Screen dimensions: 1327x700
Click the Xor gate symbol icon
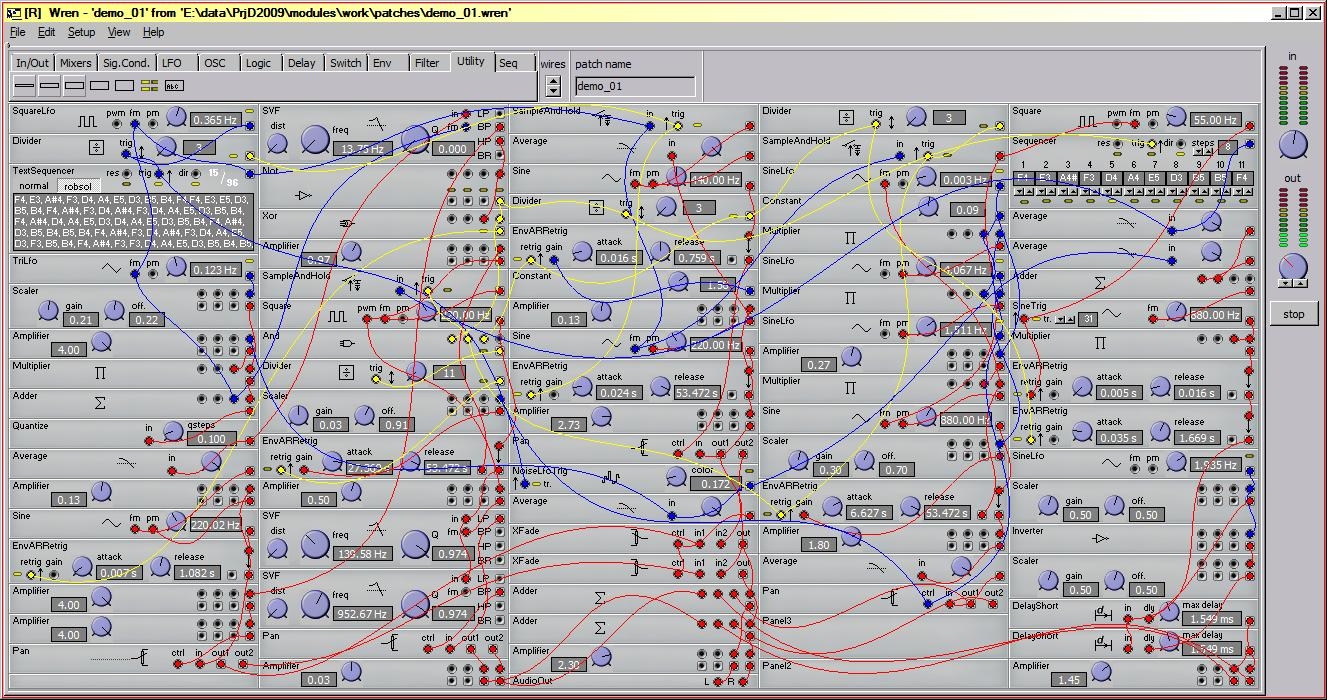tap(347, 224)
